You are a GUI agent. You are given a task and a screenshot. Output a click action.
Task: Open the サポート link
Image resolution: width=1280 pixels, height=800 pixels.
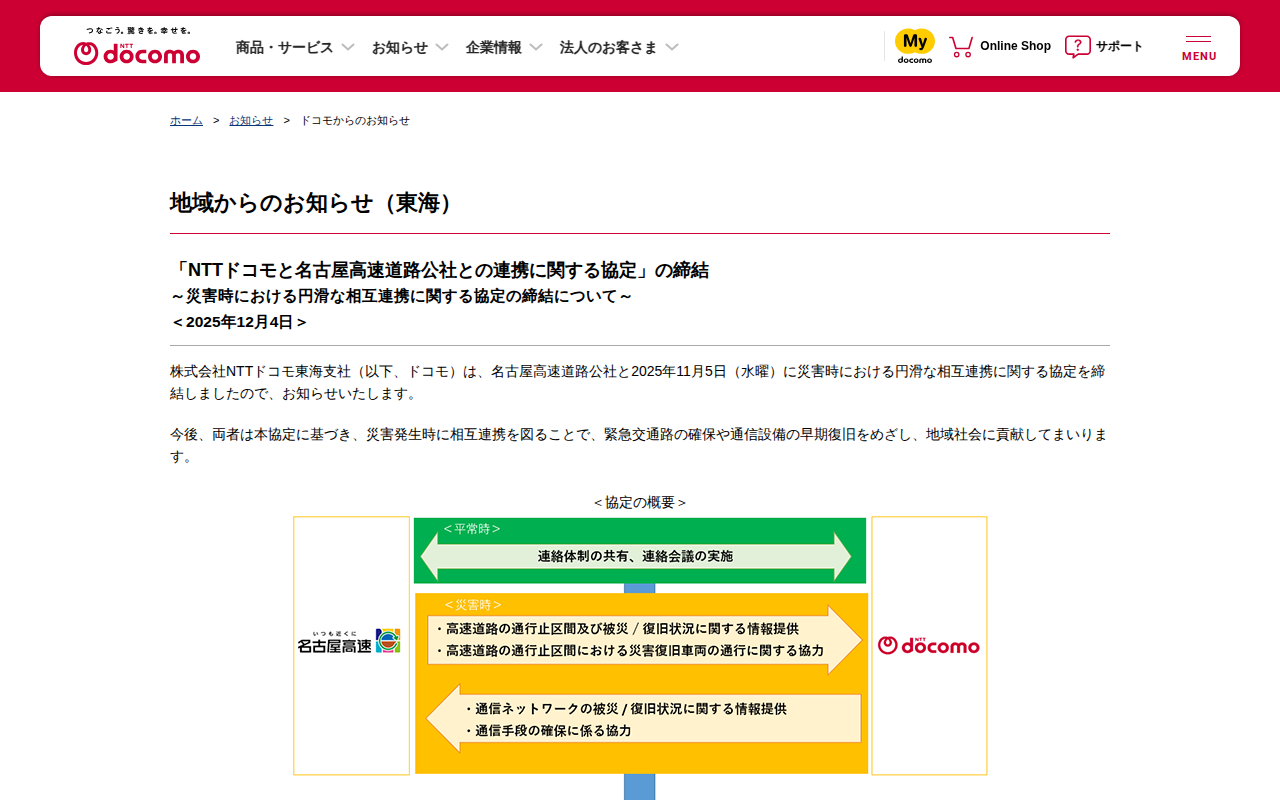(1119, 46)
